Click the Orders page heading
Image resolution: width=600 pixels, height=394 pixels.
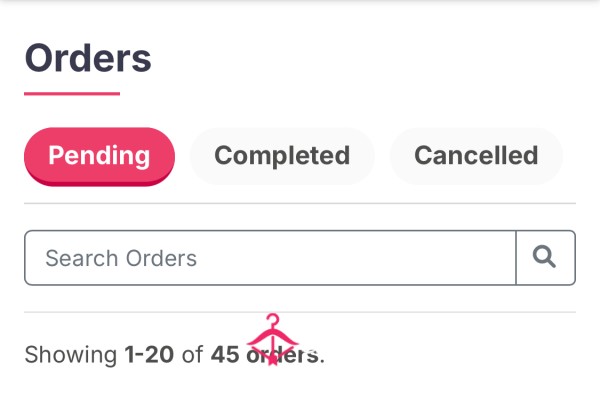point(88,58)
